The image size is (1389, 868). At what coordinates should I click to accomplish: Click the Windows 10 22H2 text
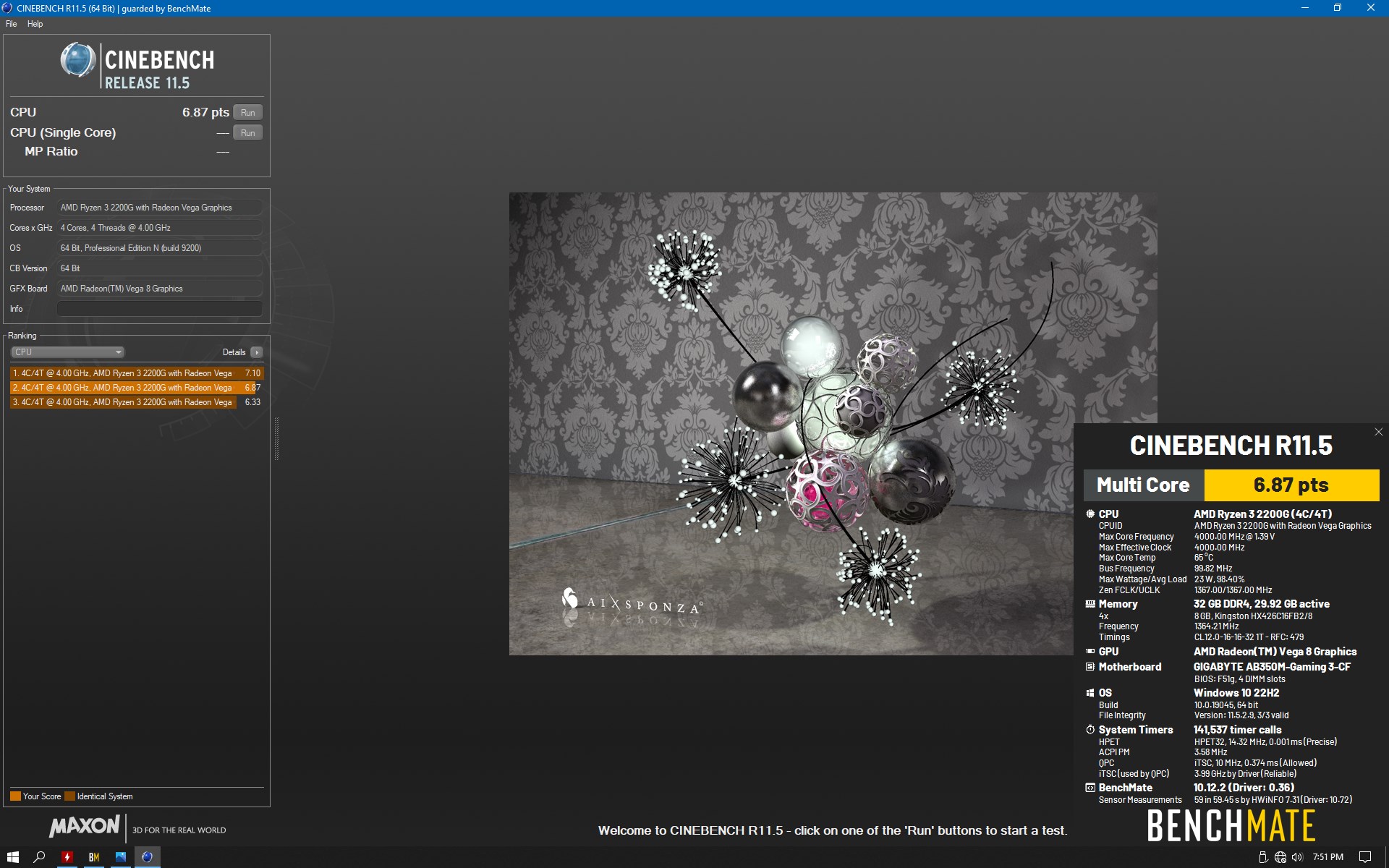point(1236,693)
